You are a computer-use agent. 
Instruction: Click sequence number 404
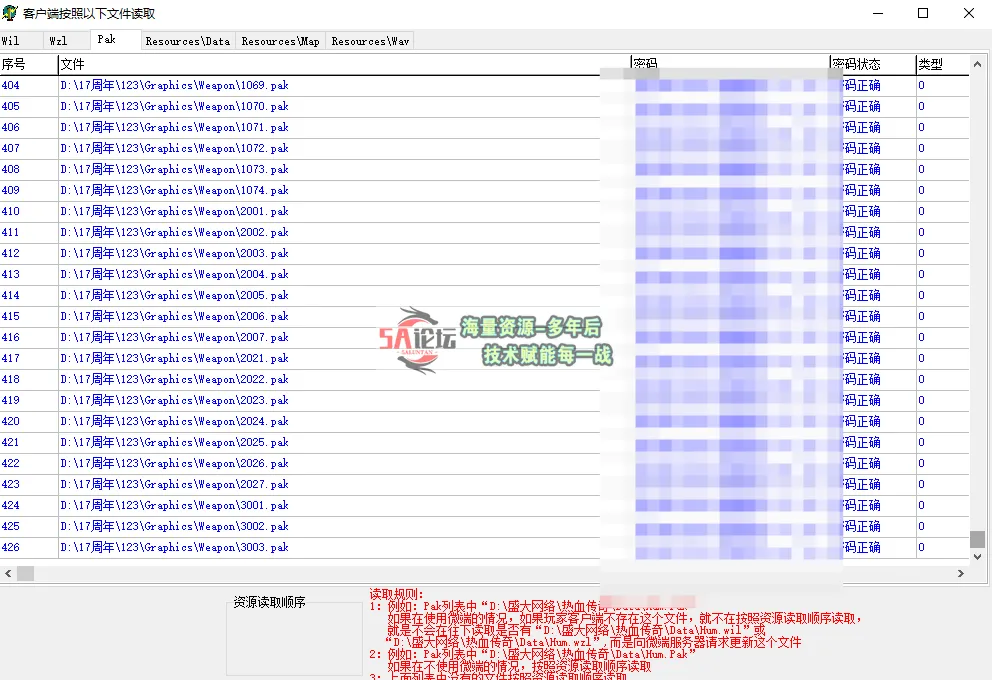click(x=11, y=85)
